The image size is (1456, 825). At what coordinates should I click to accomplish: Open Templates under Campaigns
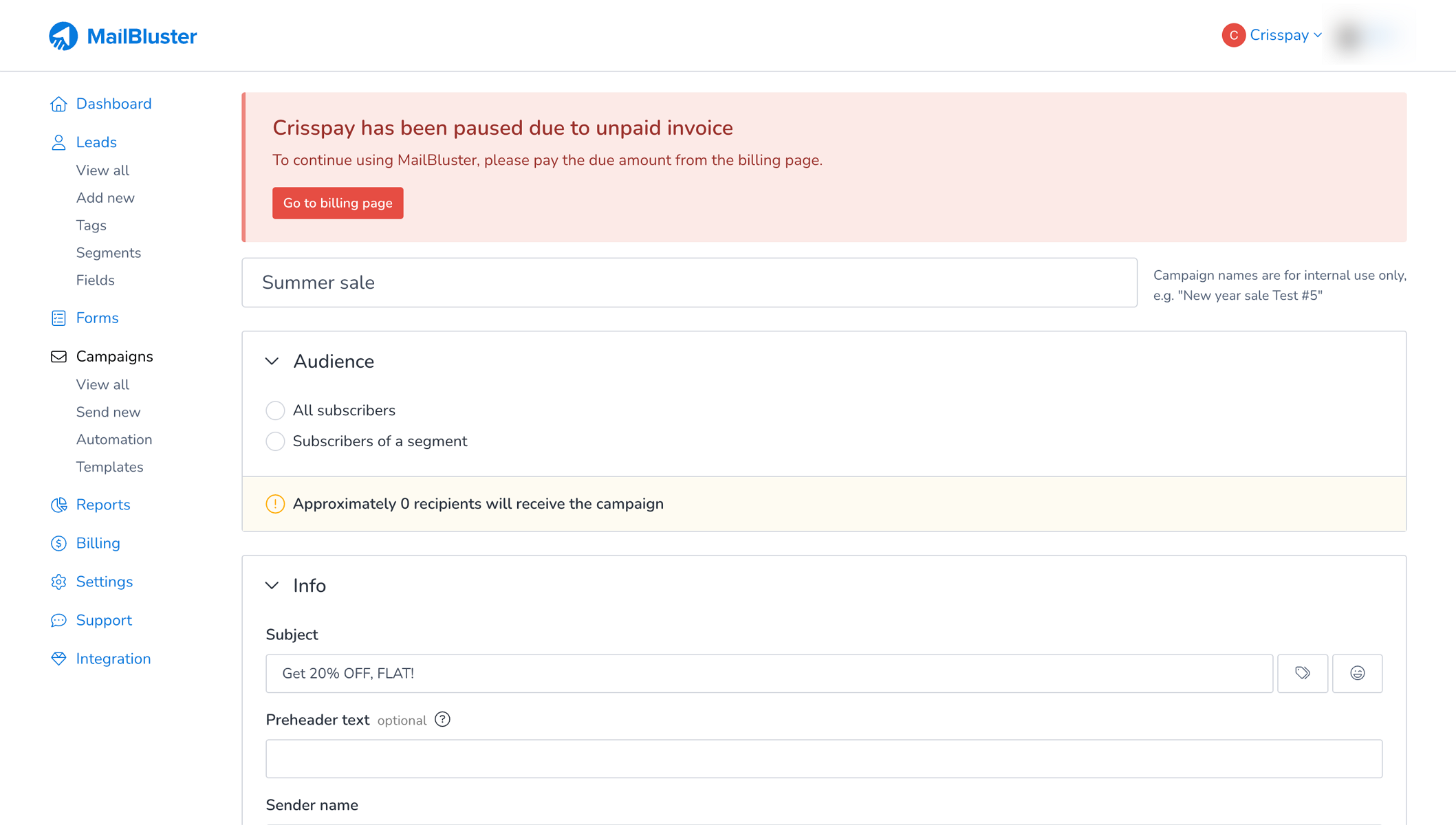click(109, 467)
